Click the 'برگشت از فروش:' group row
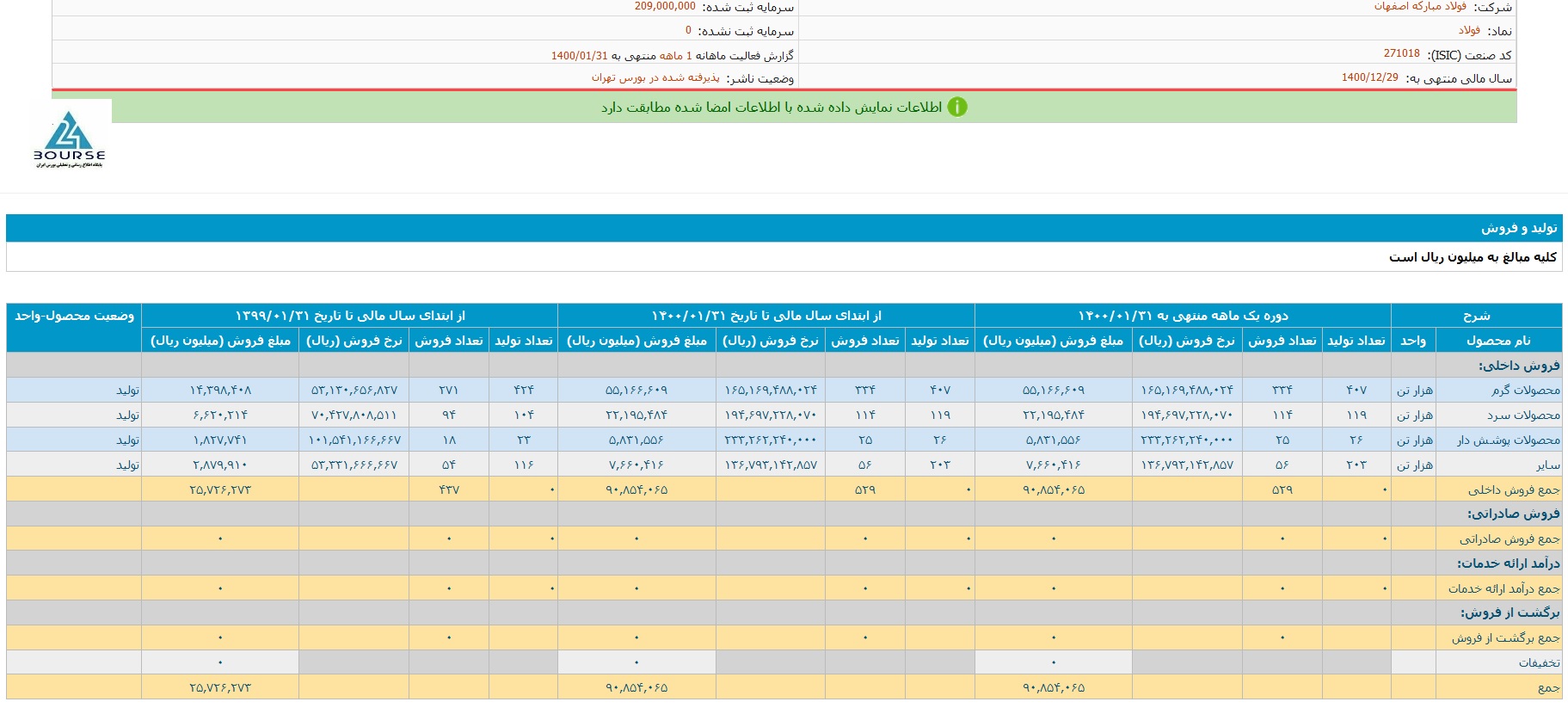The image size is (1568, 708). click(784, 613)
